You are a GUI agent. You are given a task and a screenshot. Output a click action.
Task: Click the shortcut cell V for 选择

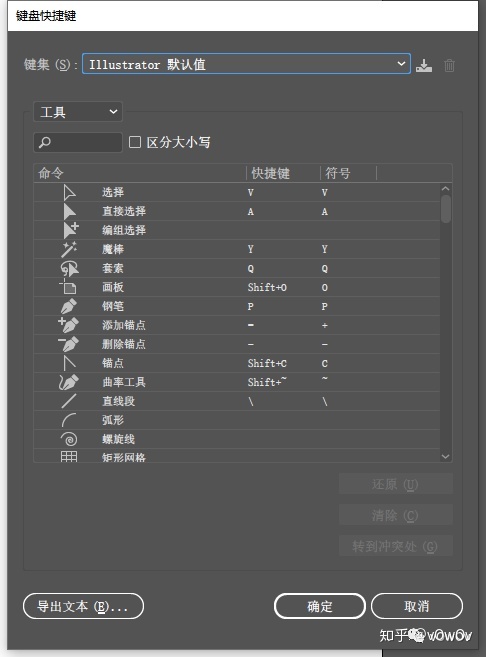pyautogui.click(x=251, y=193)
